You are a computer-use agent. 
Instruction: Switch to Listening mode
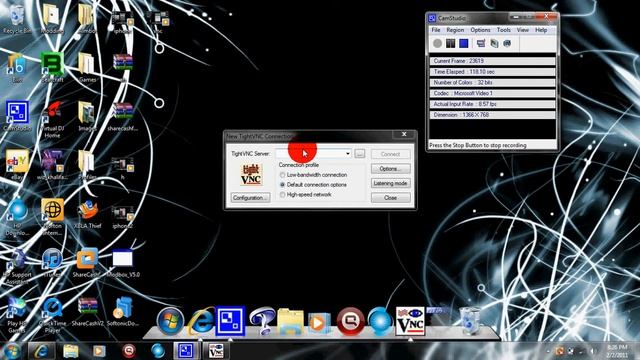click(391, 183)
